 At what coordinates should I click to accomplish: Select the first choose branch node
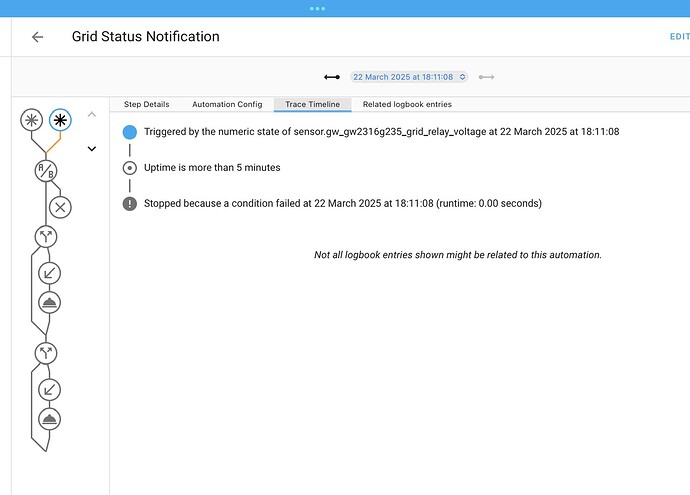(46, 237)
